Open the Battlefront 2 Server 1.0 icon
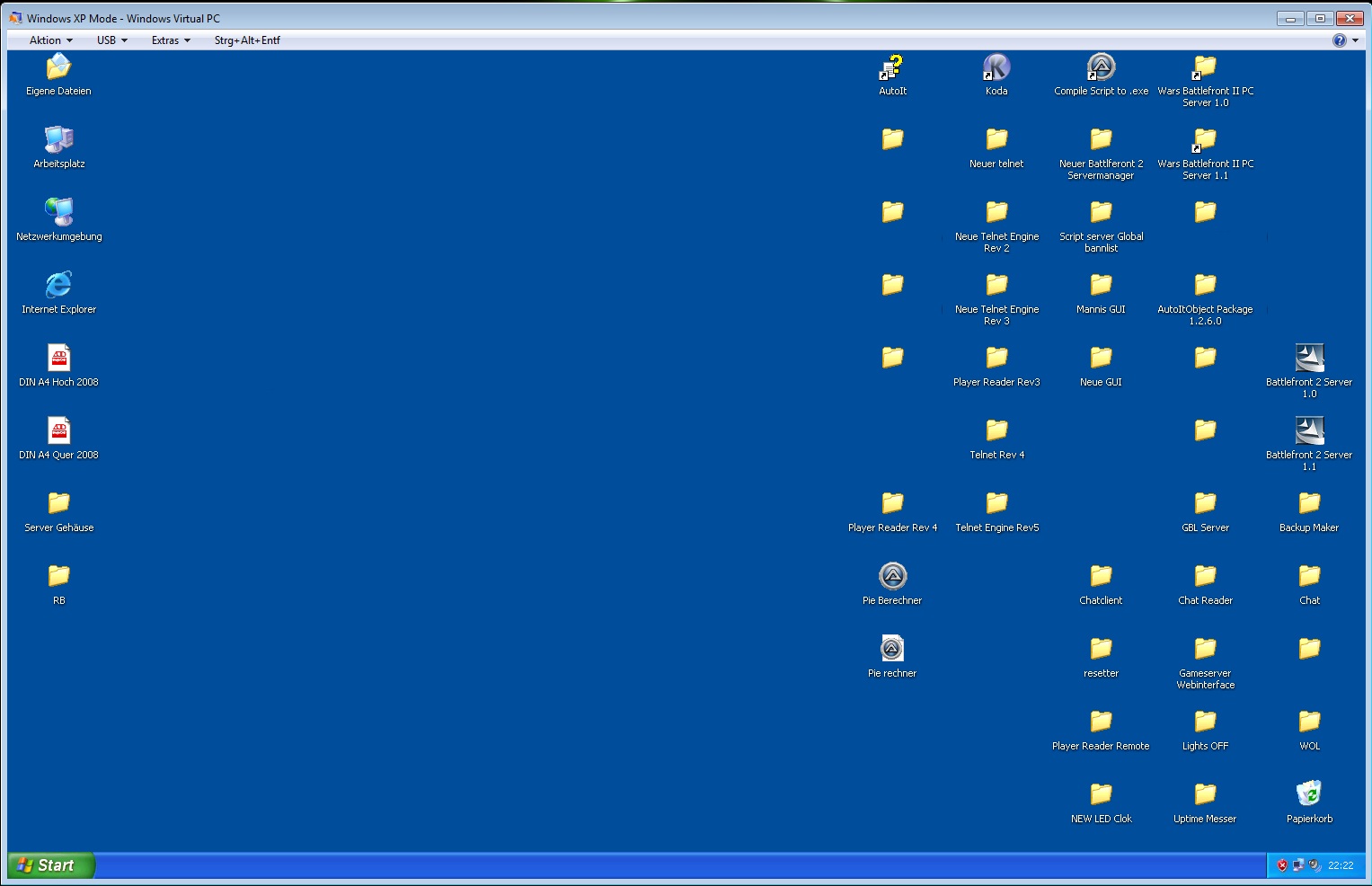This screenshot has width=1372, height=886. [1309, 359]
